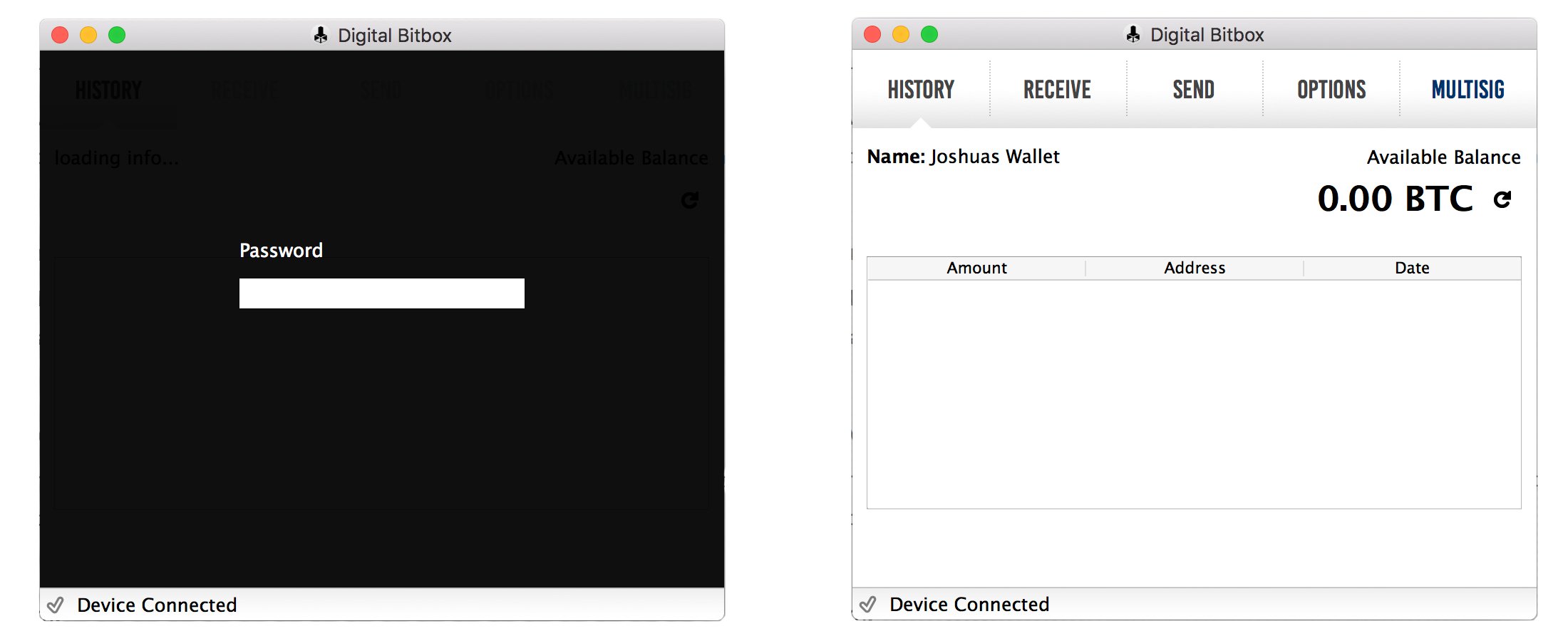Screen dimensions: 1568x641
Task: Switch to the RECEIVE tab in right window
Action: tap(1057, 90)
